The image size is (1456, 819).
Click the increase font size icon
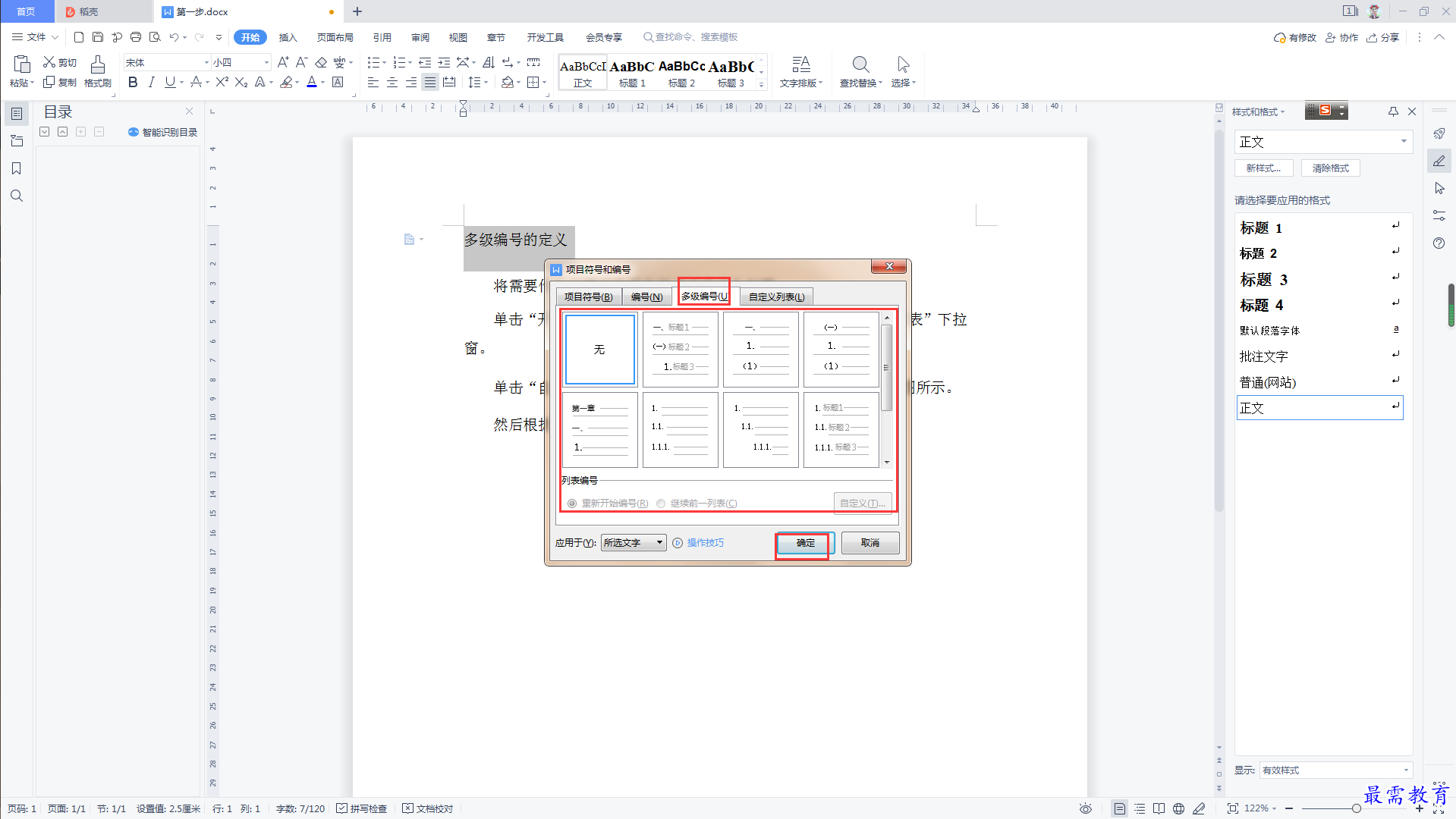click(283, 62)
